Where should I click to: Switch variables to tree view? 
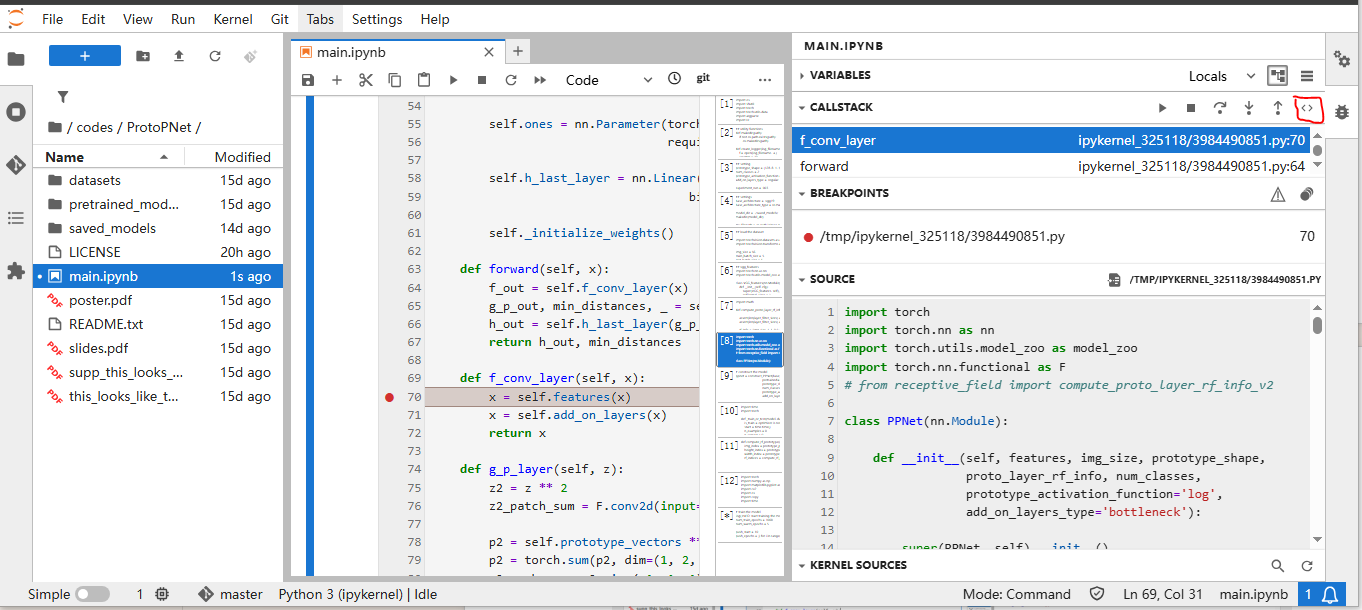pyautogui.click(x=1276, y=76)
